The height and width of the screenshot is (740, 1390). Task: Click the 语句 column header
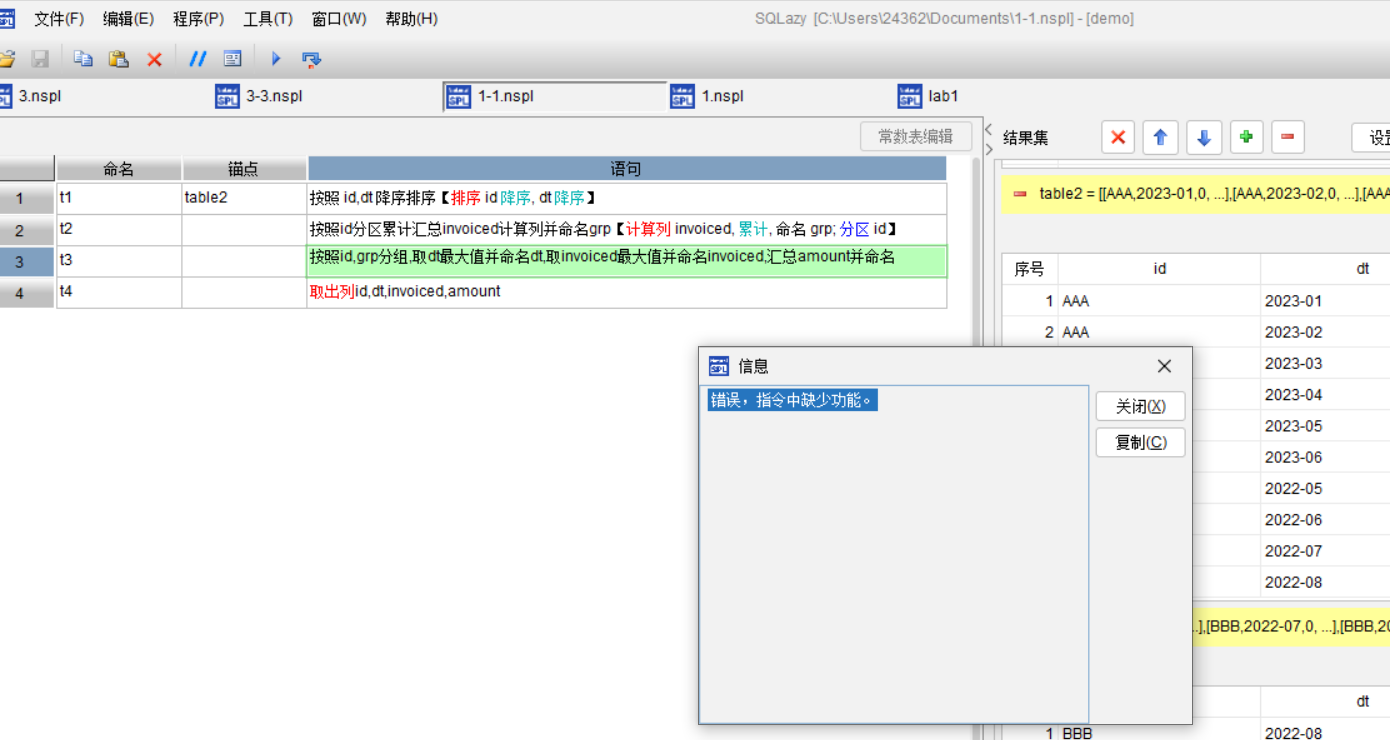point(626,169)
